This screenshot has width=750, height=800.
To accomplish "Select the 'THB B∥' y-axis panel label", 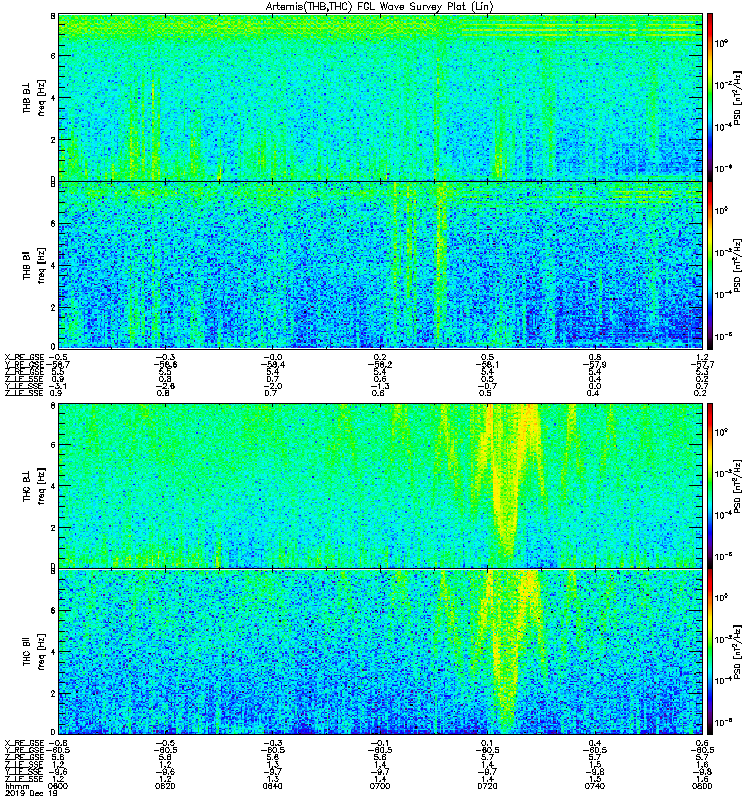I will [x=27, y=265].
